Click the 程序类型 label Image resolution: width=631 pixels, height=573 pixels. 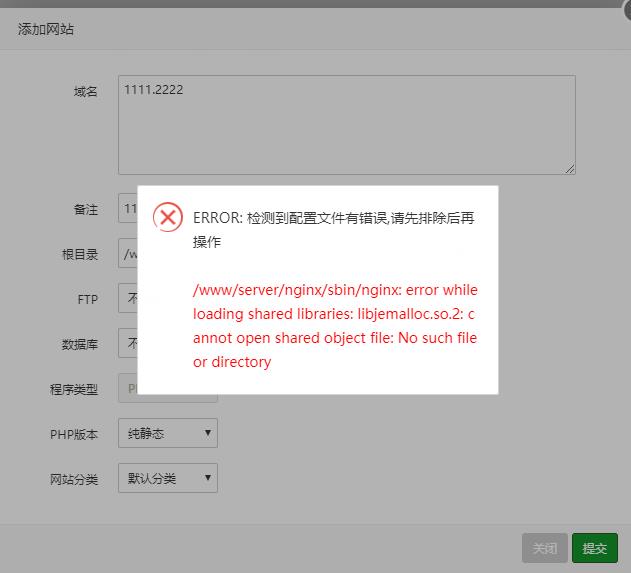click(x=74, y=389)
